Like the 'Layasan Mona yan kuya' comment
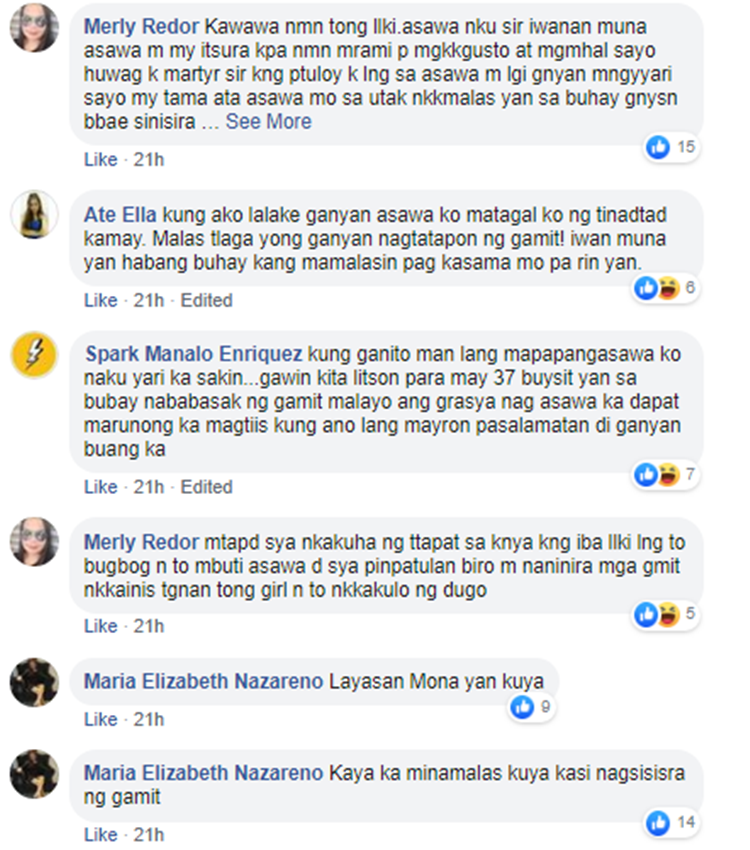The image size is (750, 850). (101, 719)
